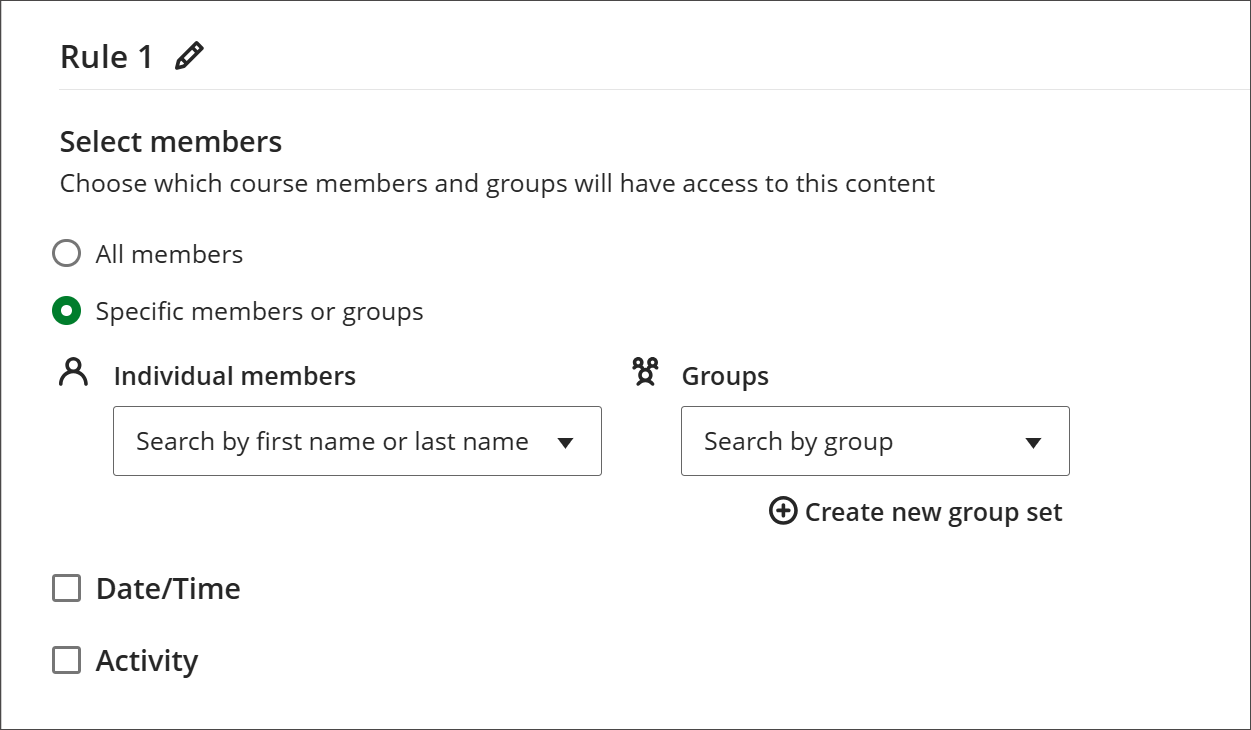Click the arrow on the Groups search dropdown

(1034, 441)
